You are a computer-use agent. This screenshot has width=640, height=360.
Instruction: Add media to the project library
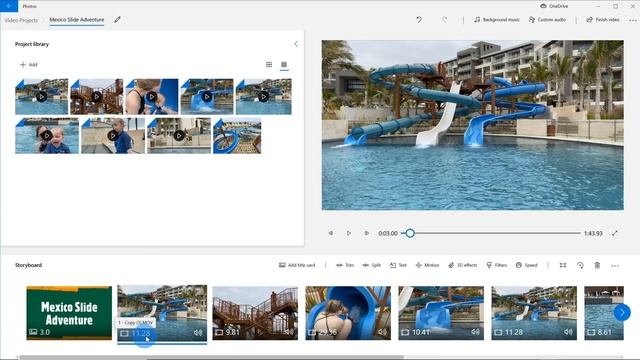point(29,64)
